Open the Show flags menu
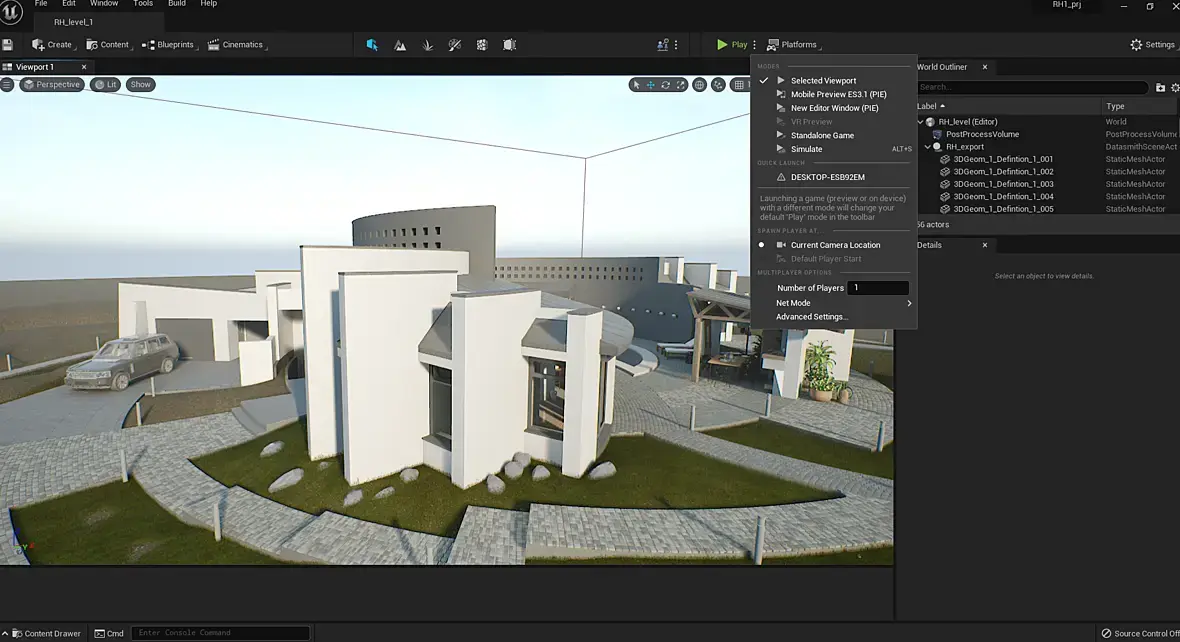Viewport: 1180px width, 642px height. click(x=141, y=84)
